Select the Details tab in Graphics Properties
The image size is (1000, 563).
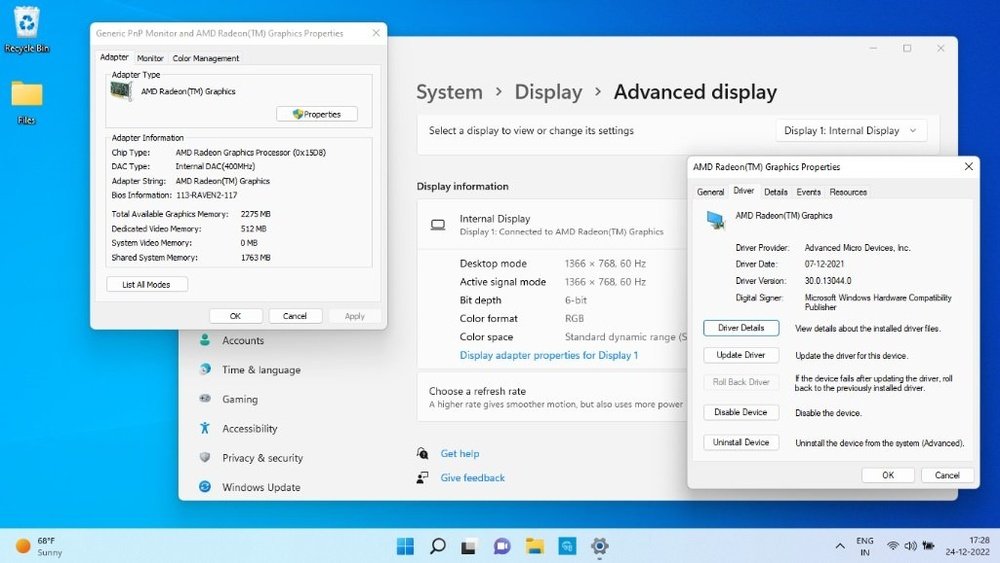pos(775,191)
